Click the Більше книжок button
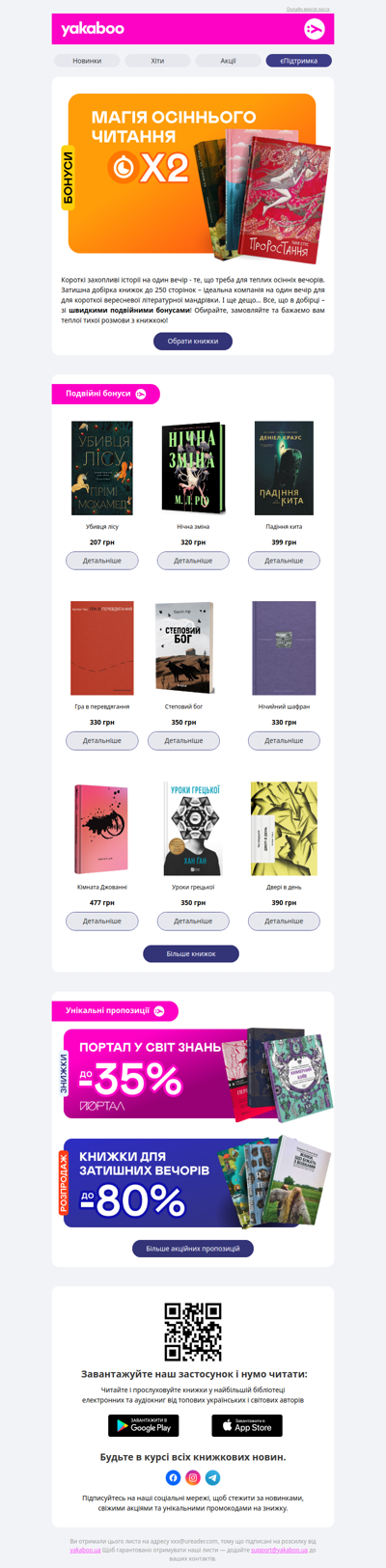The height and width of the screenshot is (1568, 386). coord(191,953)
